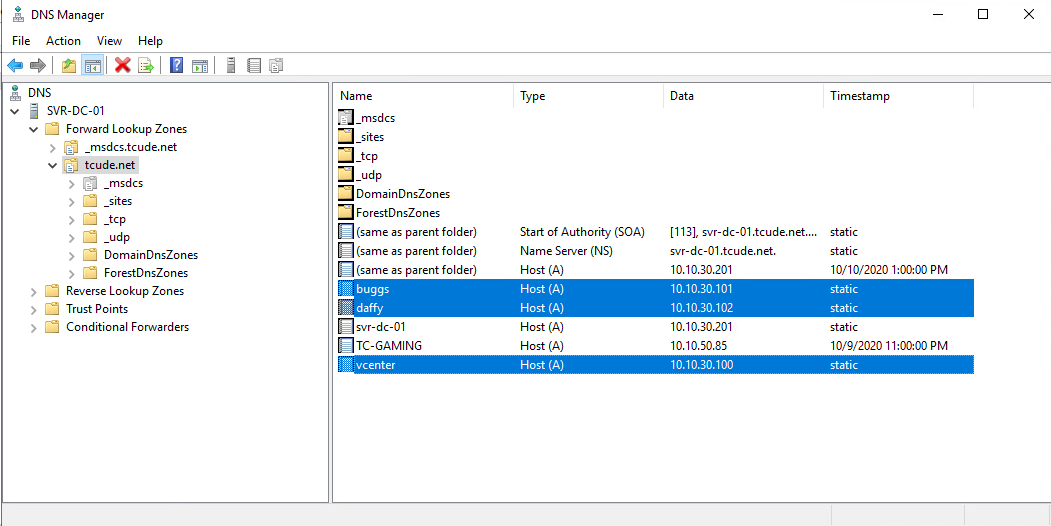
Task: Toggle Show/Hide Action Pane icon
Action: [x=200, y=65]
